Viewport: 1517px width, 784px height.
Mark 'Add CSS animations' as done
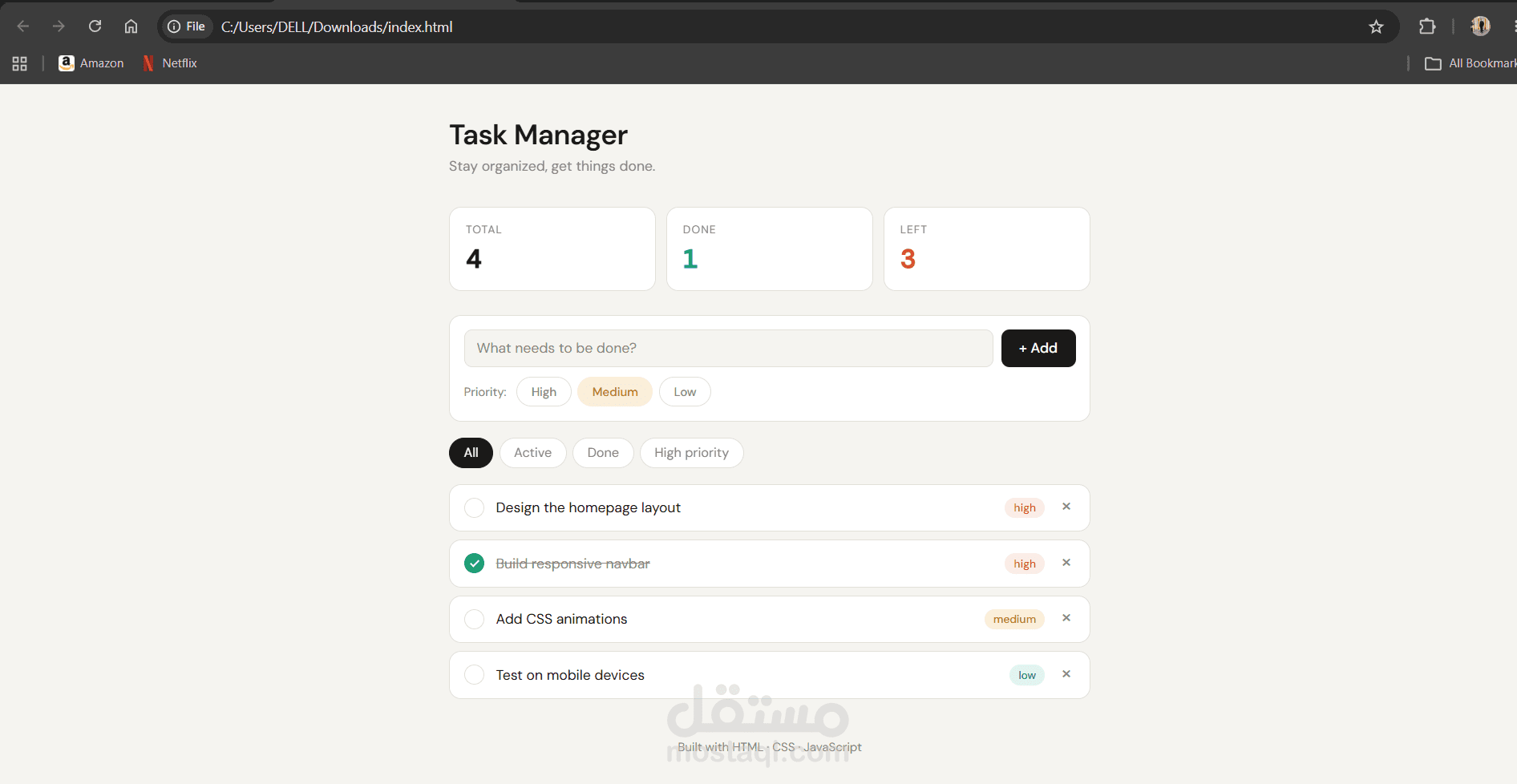[x=475, y=620]
